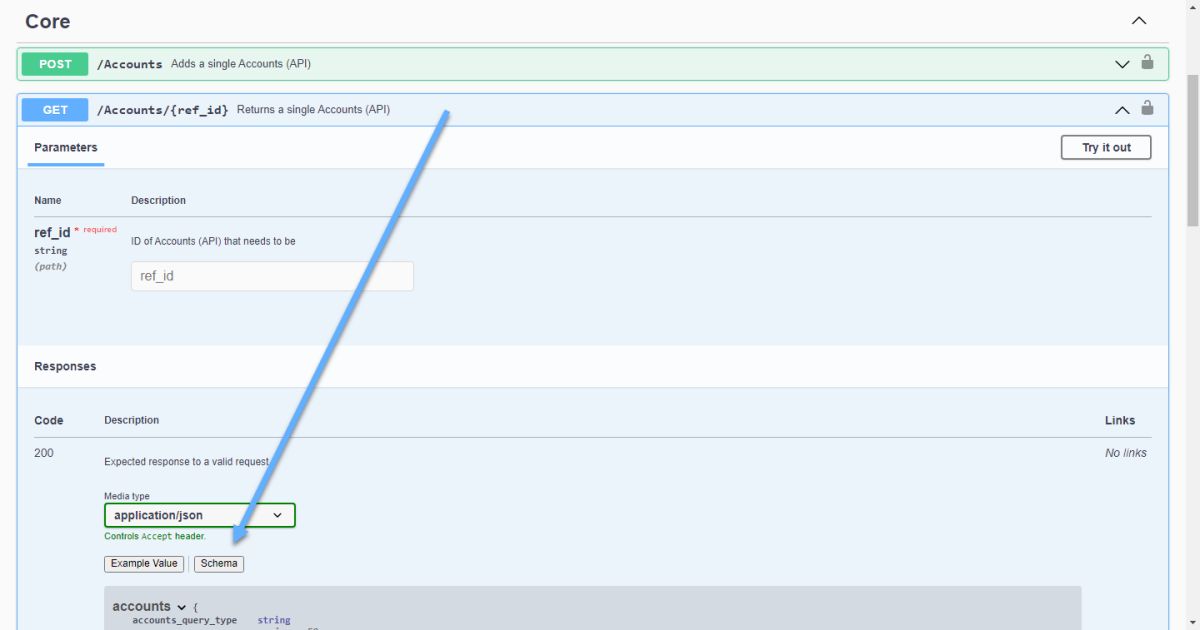Click the /Accounts/{ref_id} endpoint path
1200x630 pixels.
tap(162, 110)
